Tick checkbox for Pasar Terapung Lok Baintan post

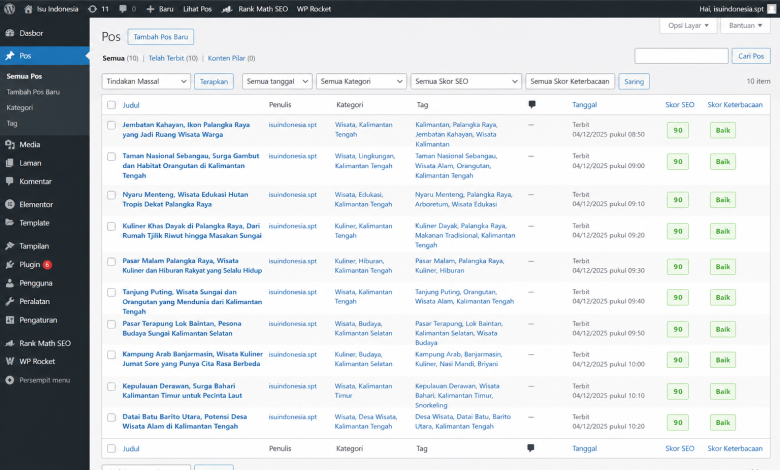111,324
